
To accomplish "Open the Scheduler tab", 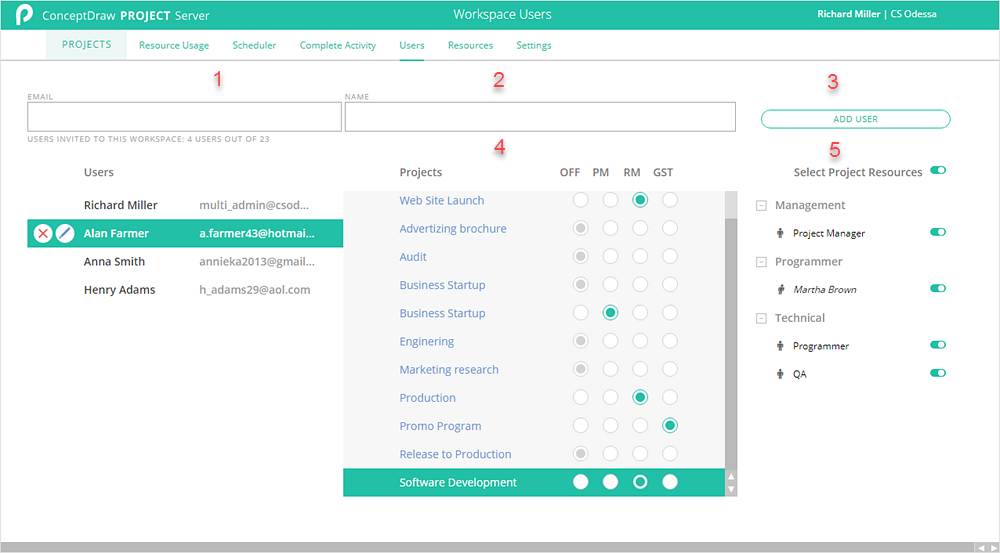I will 254,45.
